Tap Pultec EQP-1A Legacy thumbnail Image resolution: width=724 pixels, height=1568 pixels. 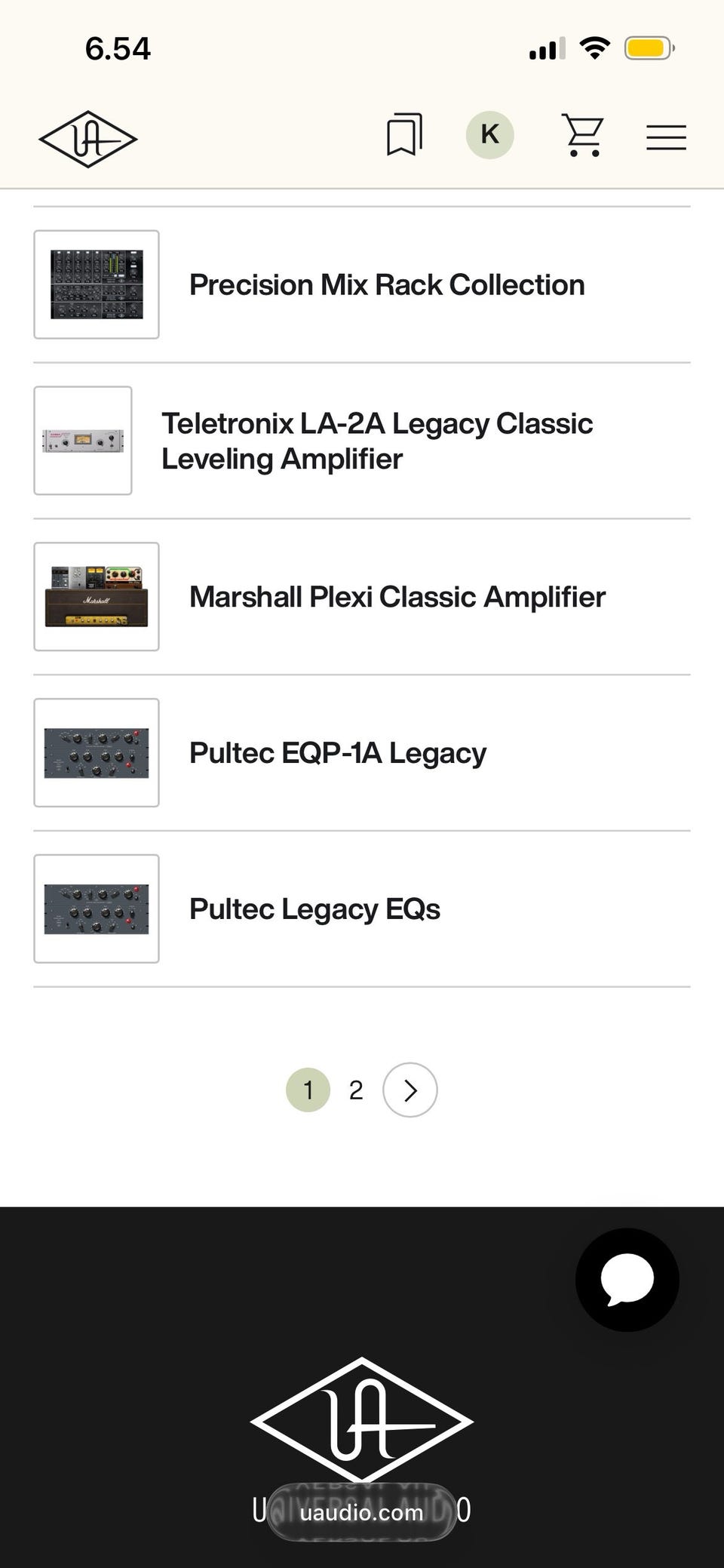[x=97, y=753]
